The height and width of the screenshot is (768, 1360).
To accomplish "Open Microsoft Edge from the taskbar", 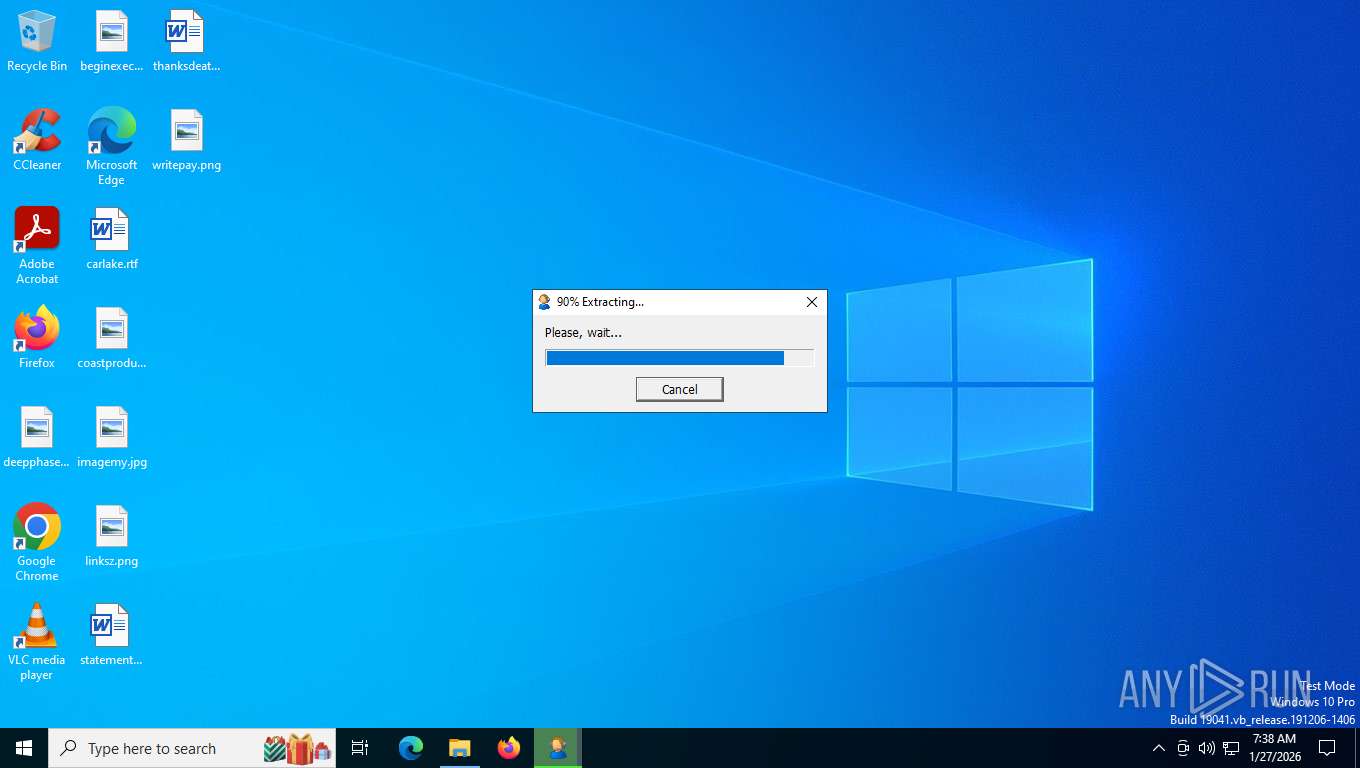I will click(411, 748).
